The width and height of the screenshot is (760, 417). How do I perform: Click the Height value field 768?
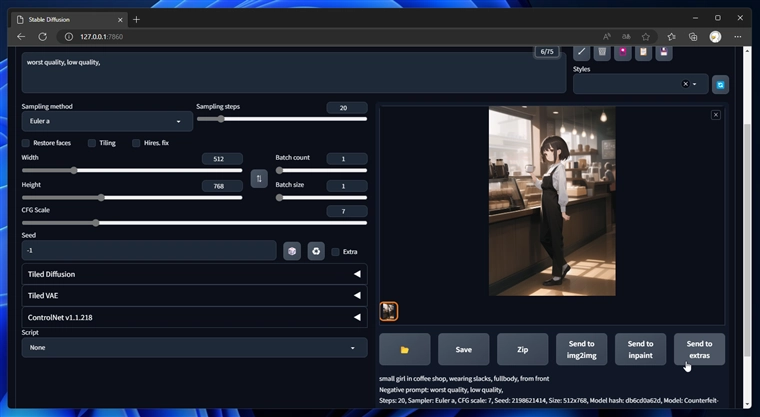[222, 186]
